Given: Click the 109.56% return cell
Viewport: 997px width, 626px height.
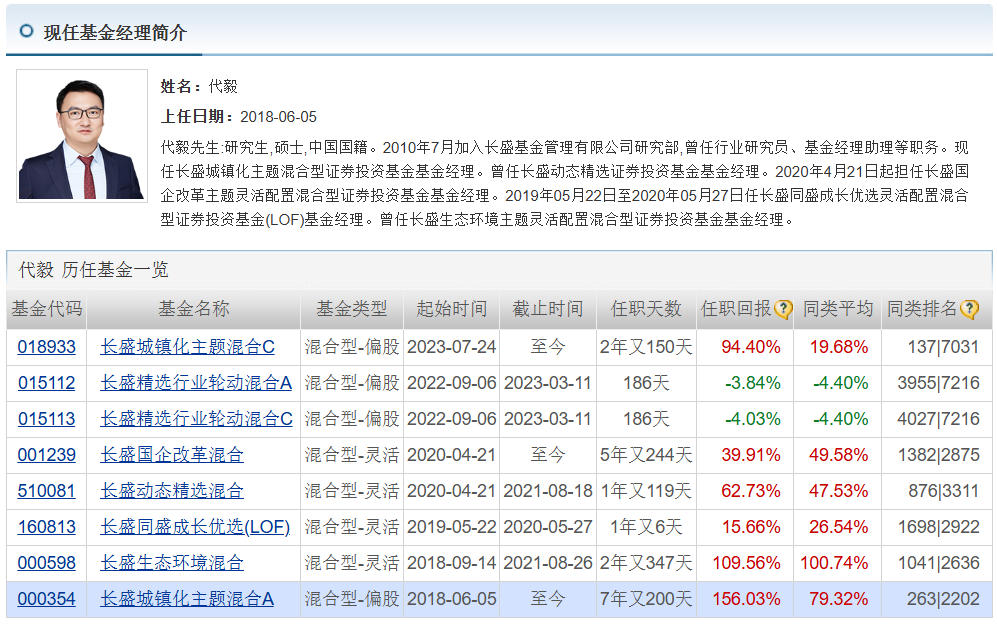Looking at the screenshot, I should pyautogui.click(x=746, y=563).
